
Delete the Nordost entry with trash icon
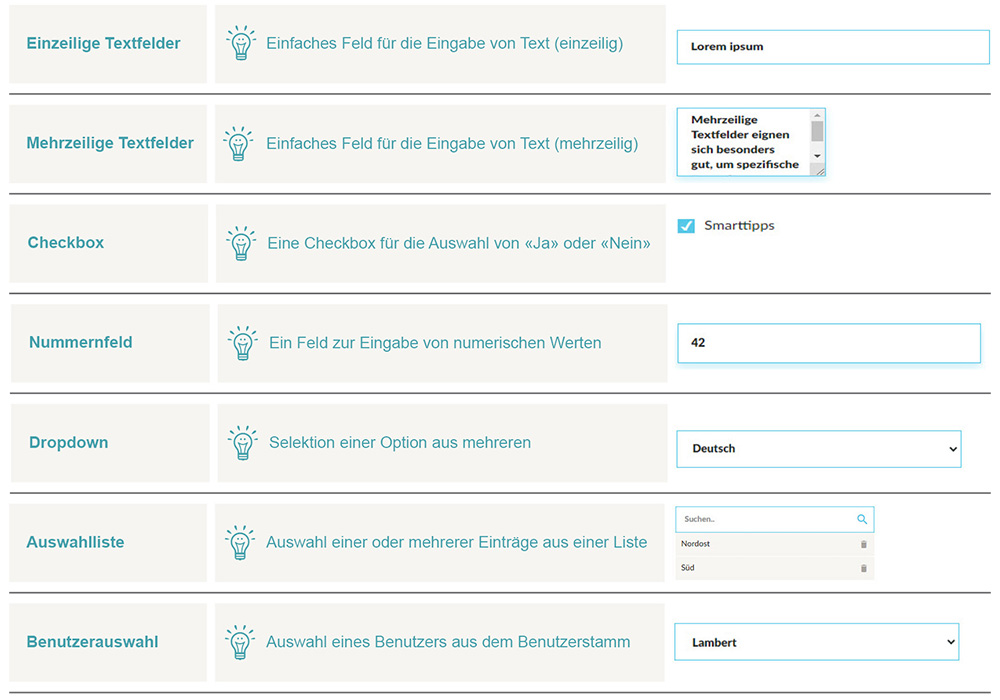864,544
